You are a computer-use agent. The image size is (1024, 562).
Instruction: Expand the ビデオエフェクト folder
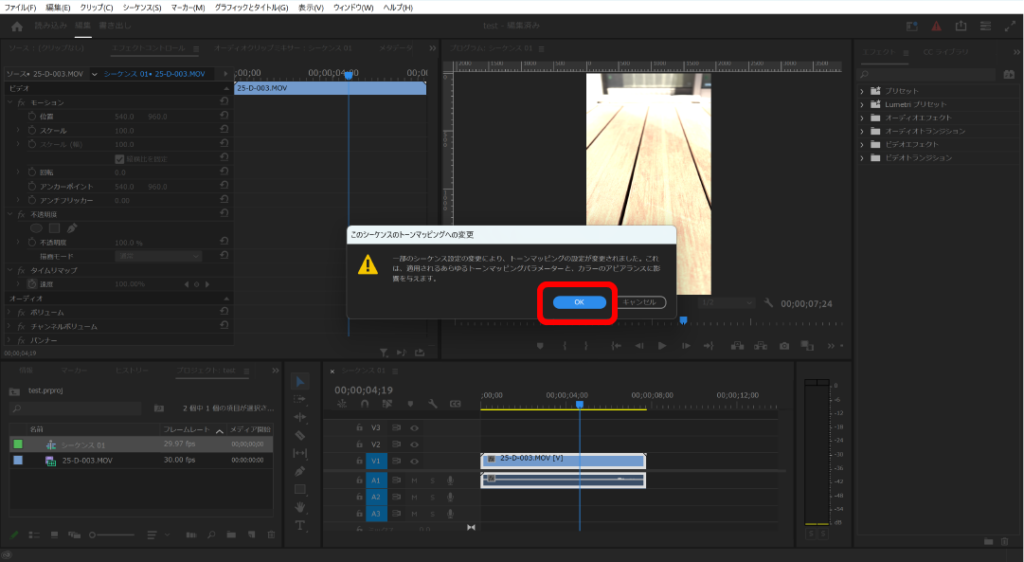862,144
